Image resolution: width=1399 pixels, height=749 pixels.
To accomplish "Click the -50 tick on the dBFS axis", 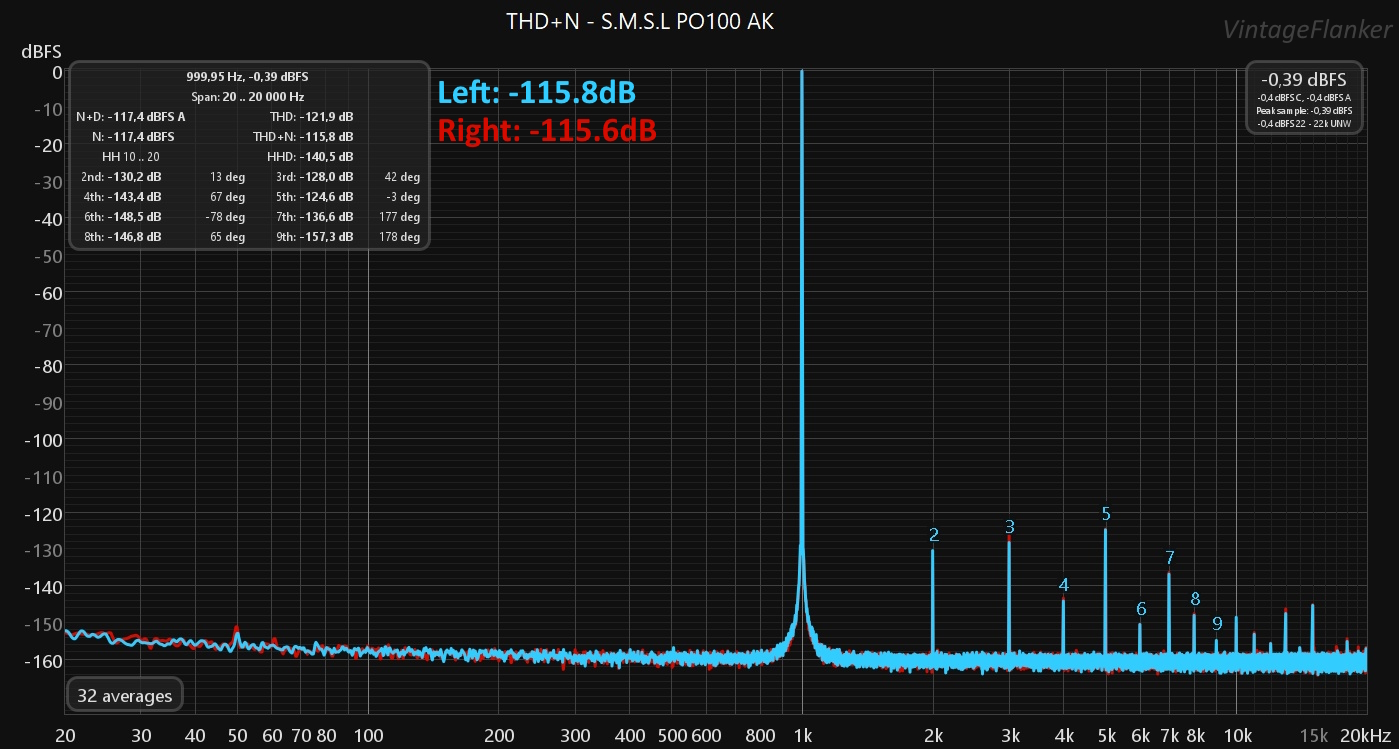I will coord(47,256).
